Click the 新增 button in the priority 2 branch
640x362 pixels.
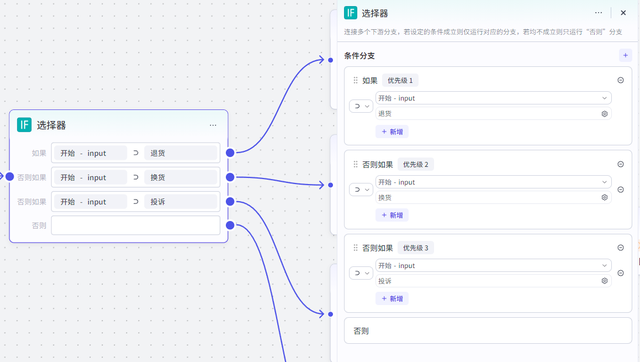click(x=392, y=215)
